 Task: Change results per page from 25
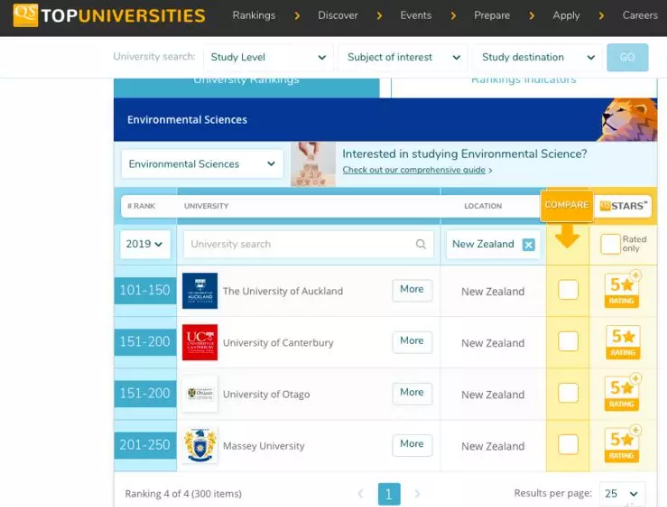(622, 493)
